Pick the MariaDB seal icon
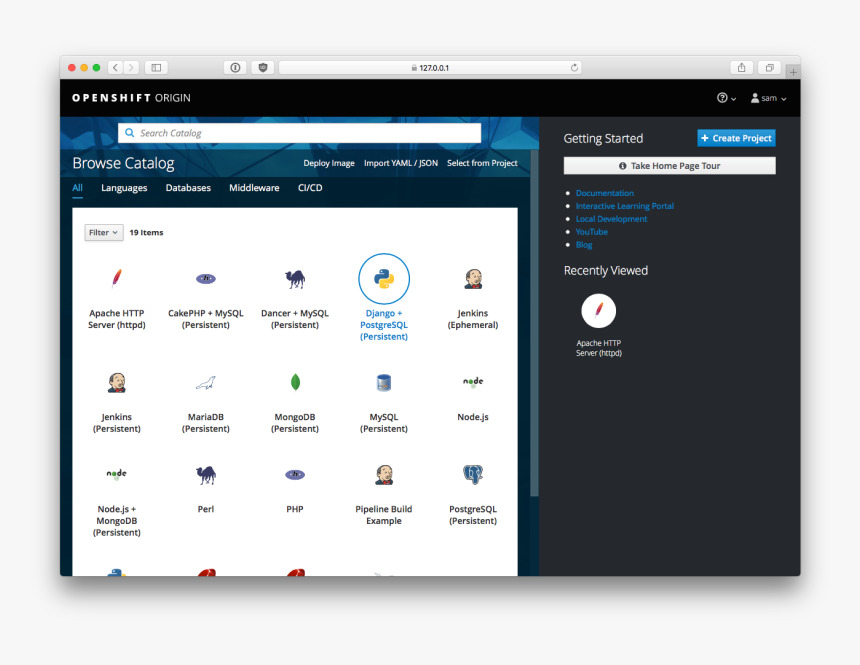 coord(206,382)
